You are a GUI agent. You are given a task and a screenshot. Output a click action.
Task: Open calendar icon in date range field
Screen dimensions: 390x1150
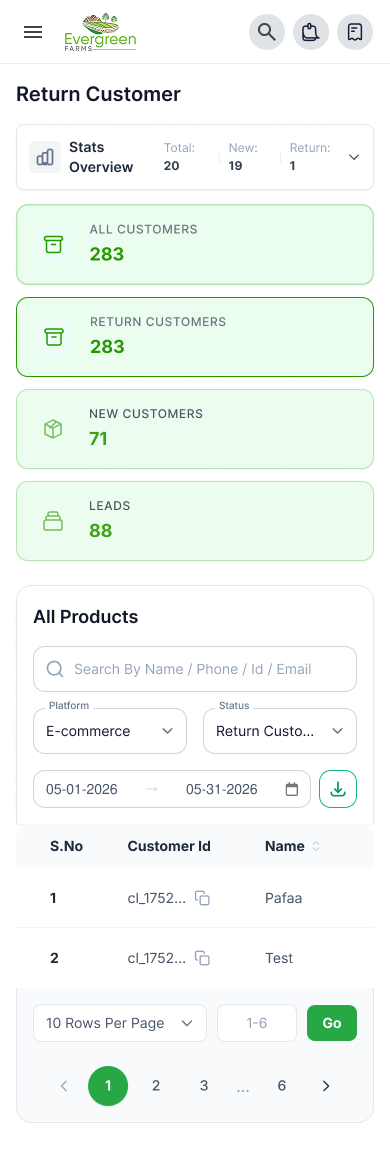click(x=292, y=789)
